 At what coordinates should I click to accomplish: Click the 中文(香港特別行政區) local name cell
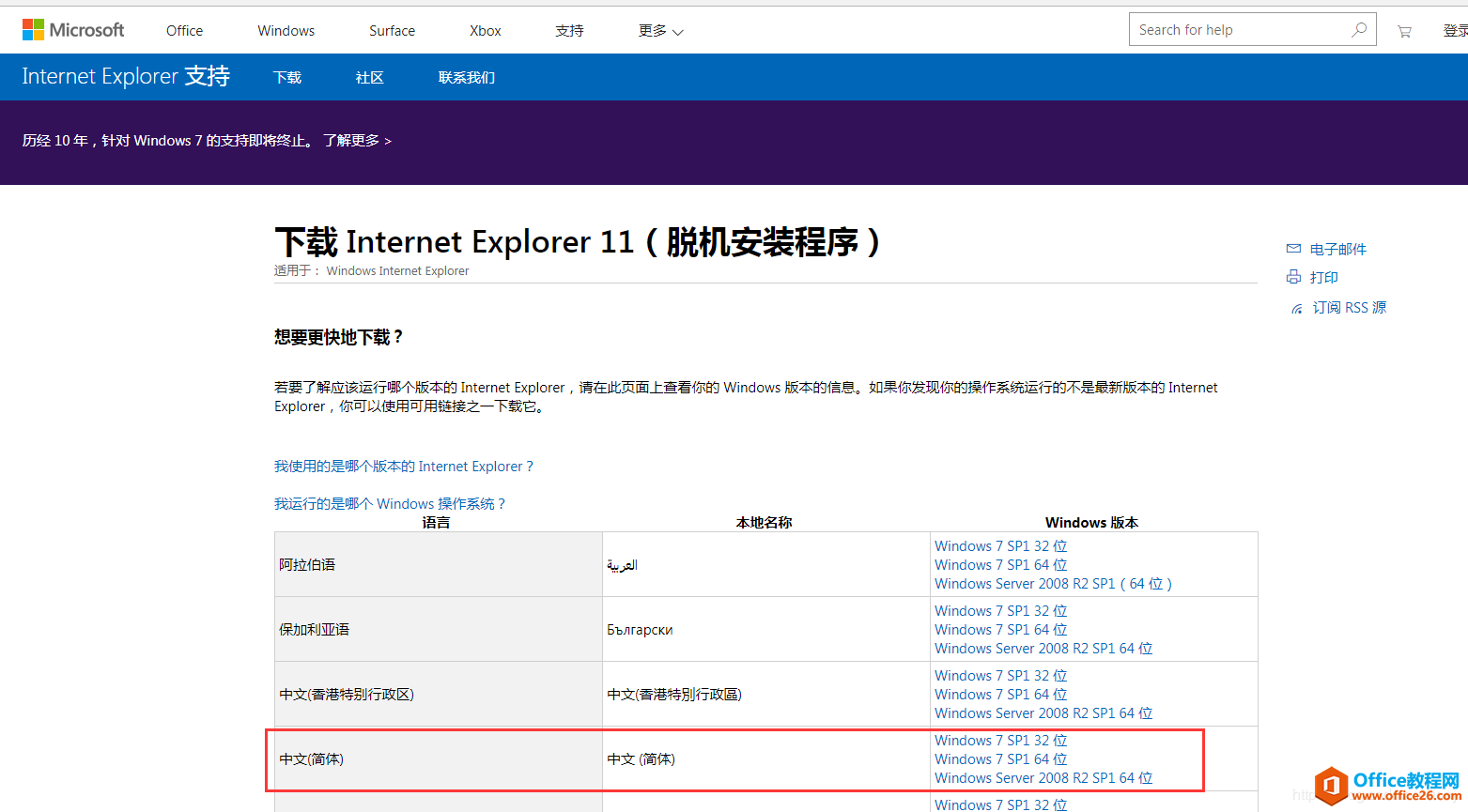766,694
